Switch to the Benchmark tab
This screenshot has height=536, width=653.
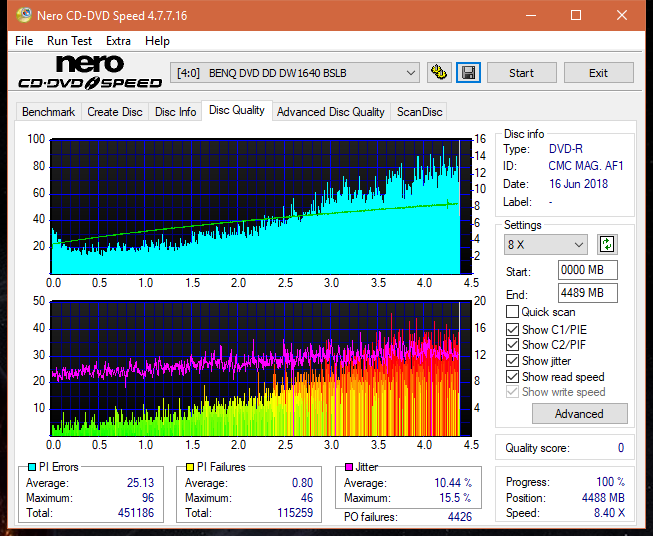coord(49,112)
